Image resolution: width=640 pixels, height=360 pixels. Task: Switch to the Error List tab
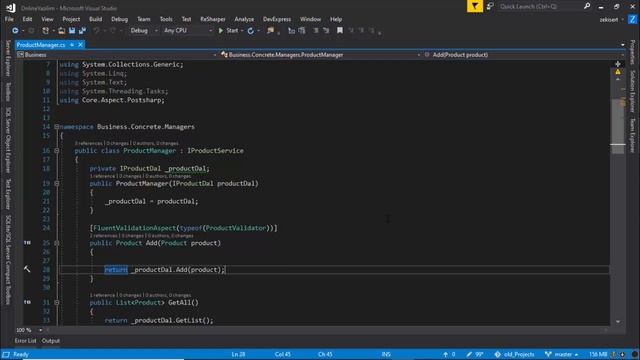coord(25,341)
